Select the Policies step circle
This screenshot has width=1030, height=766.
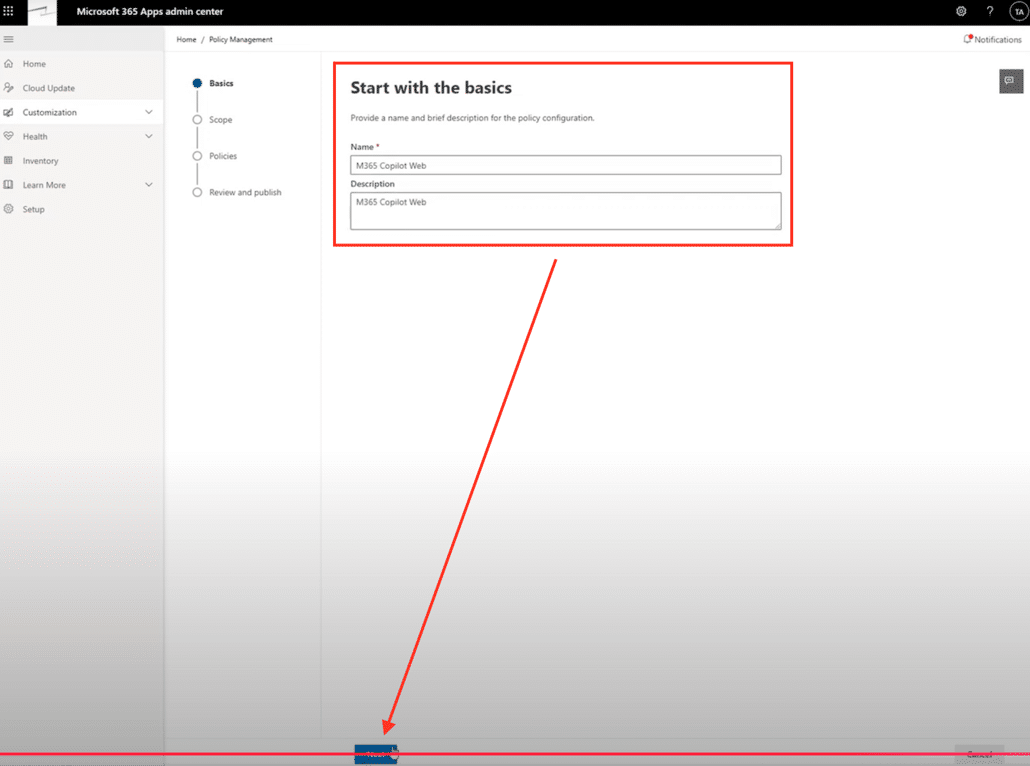pos(197,156)
